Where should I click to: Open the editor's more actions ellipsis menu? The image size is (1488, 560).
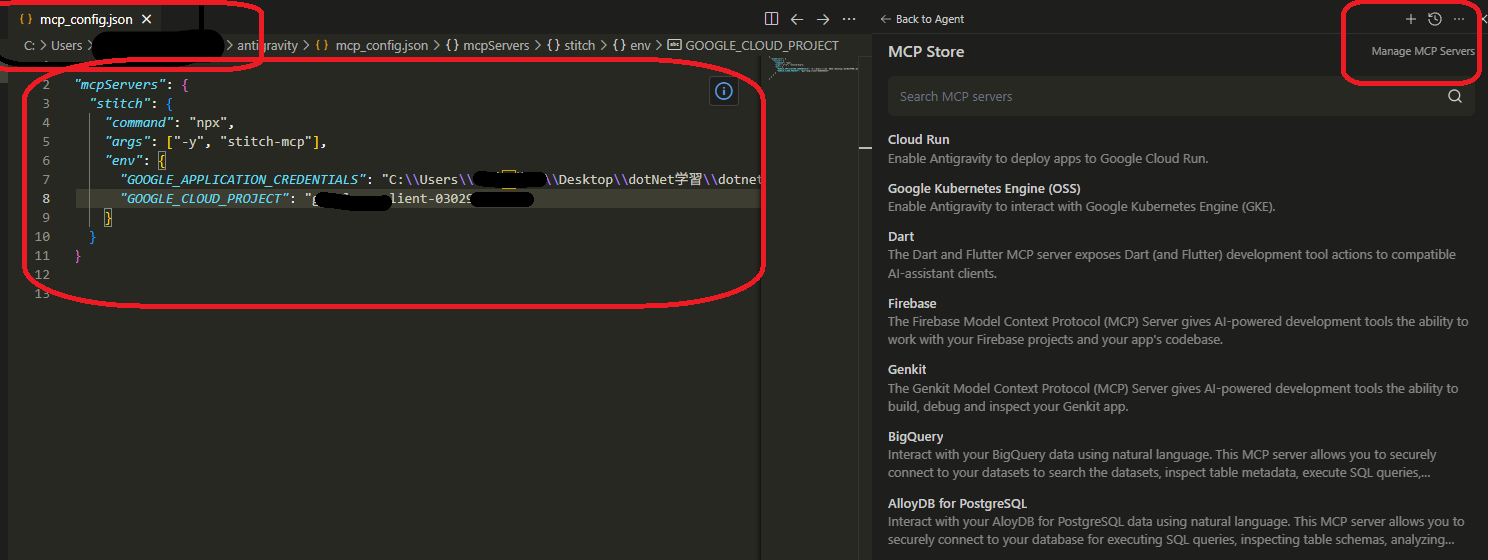(849, 19)
